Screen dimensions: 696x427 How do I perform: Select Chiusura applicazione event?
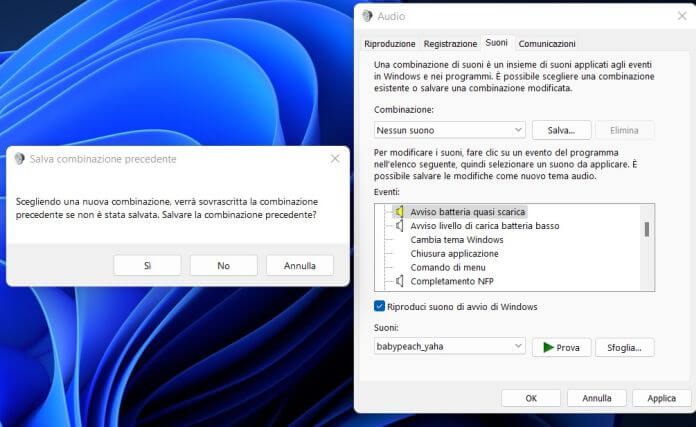pos(454,253)
